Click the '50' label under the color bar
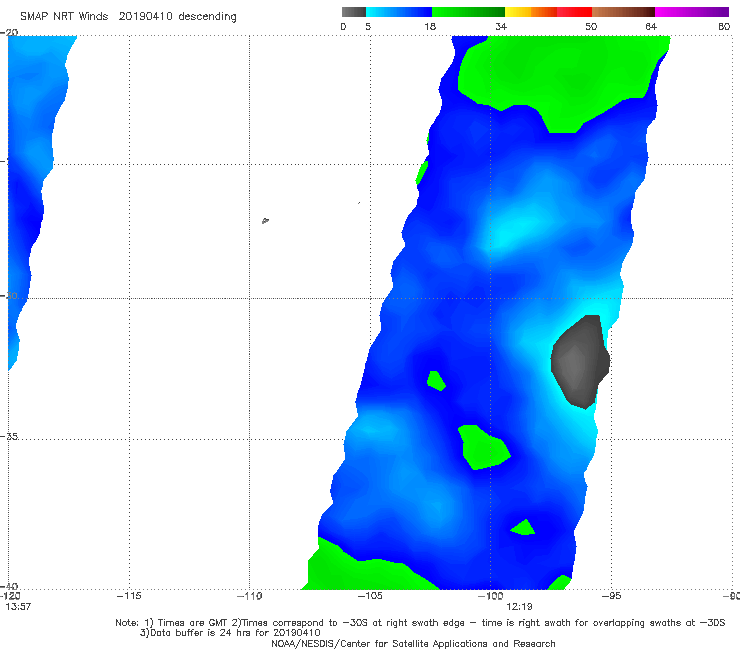The height and width of the screenshot is (650, 740). click(591, 26)
